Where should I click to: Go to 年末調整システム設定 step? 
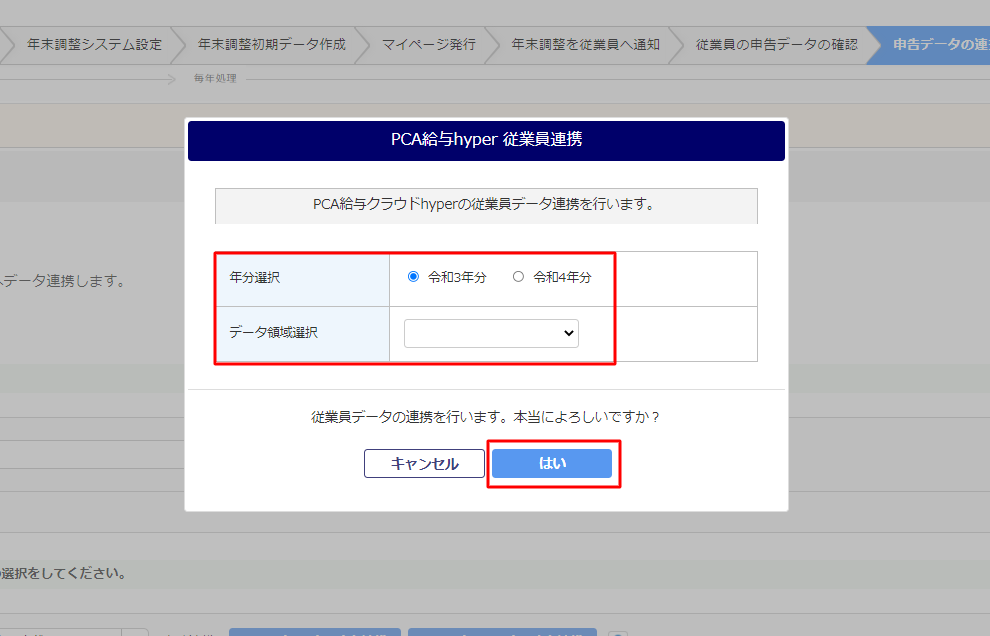[94, 45]
